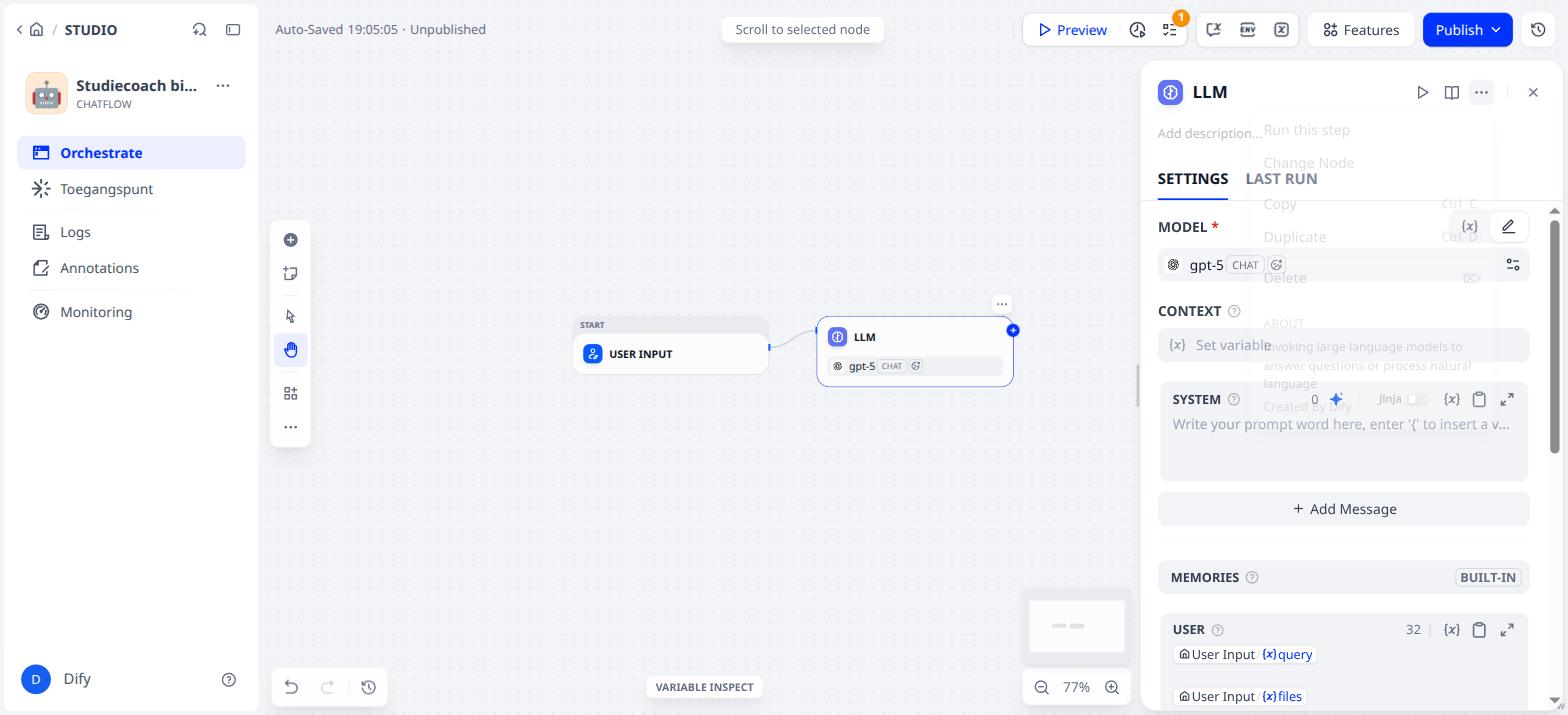Organize nodes with the layout tool
1568x715 pixels.
[x=290, y=393]
